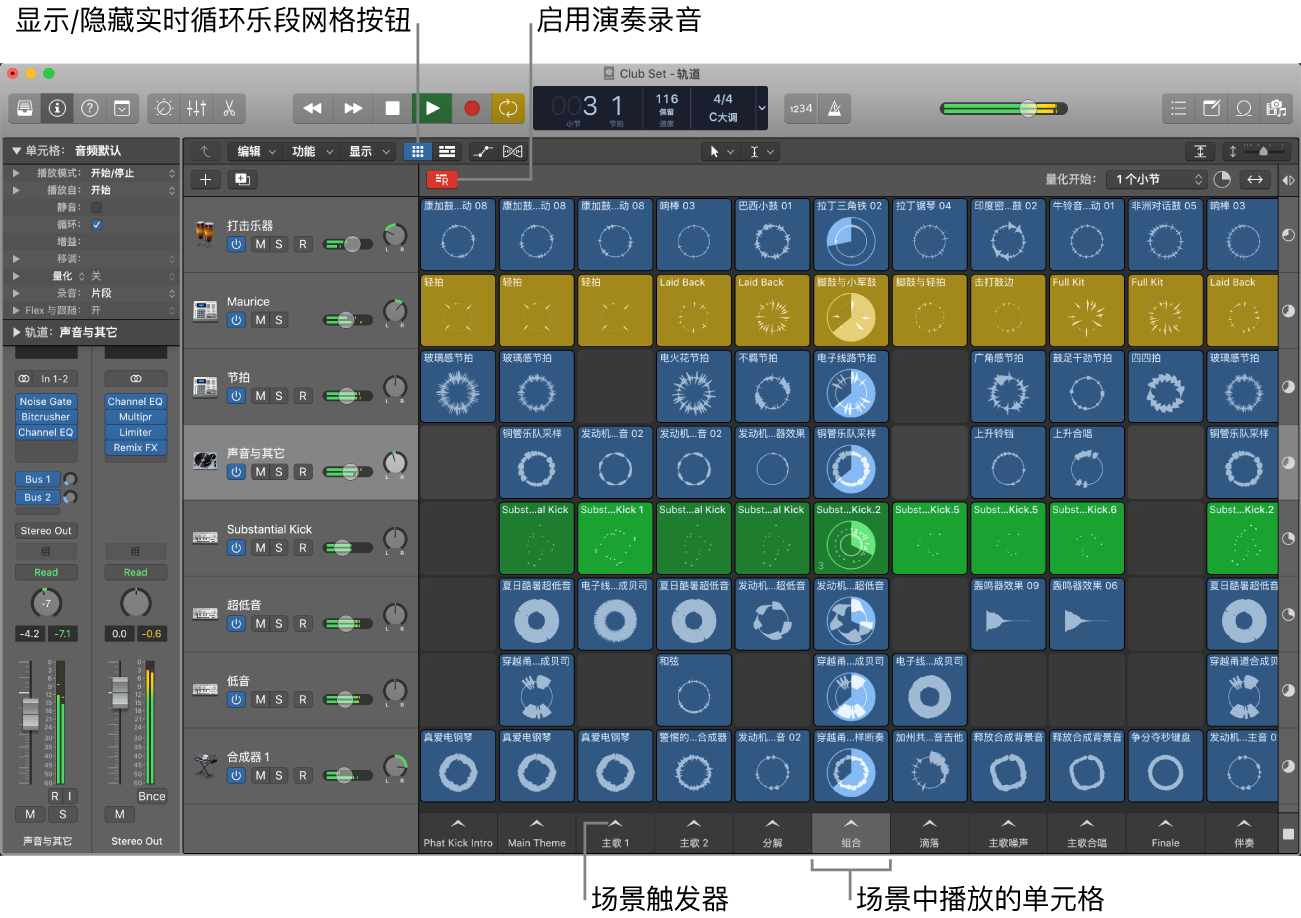Open the Remix FX plug-in slot
The image size is (1301, 918).
pyautogui.click(x=136, y=447)
